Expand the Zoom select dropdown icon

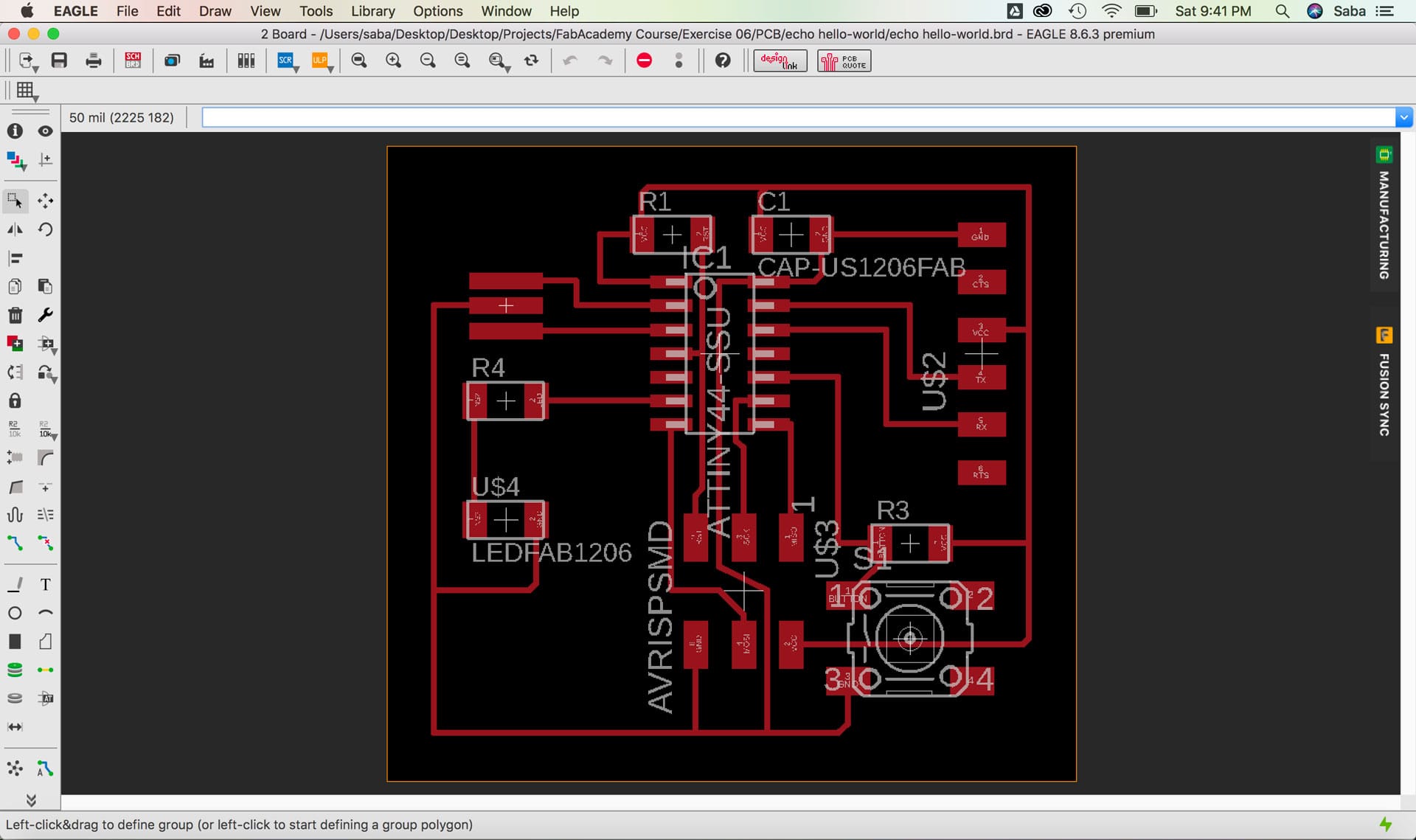coord(499,61)
